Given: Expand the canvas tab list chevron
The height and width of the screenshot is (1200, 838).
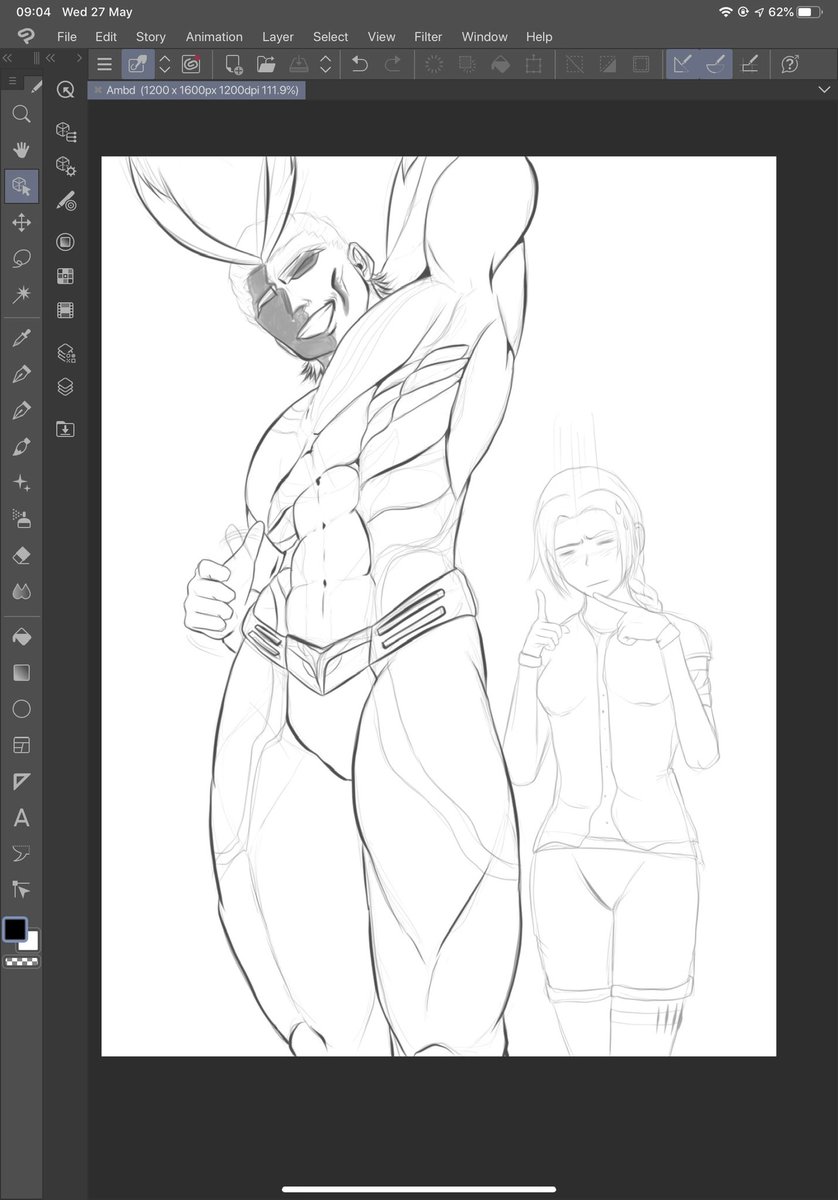Looking at the screenshot, I should pos(823,90).
